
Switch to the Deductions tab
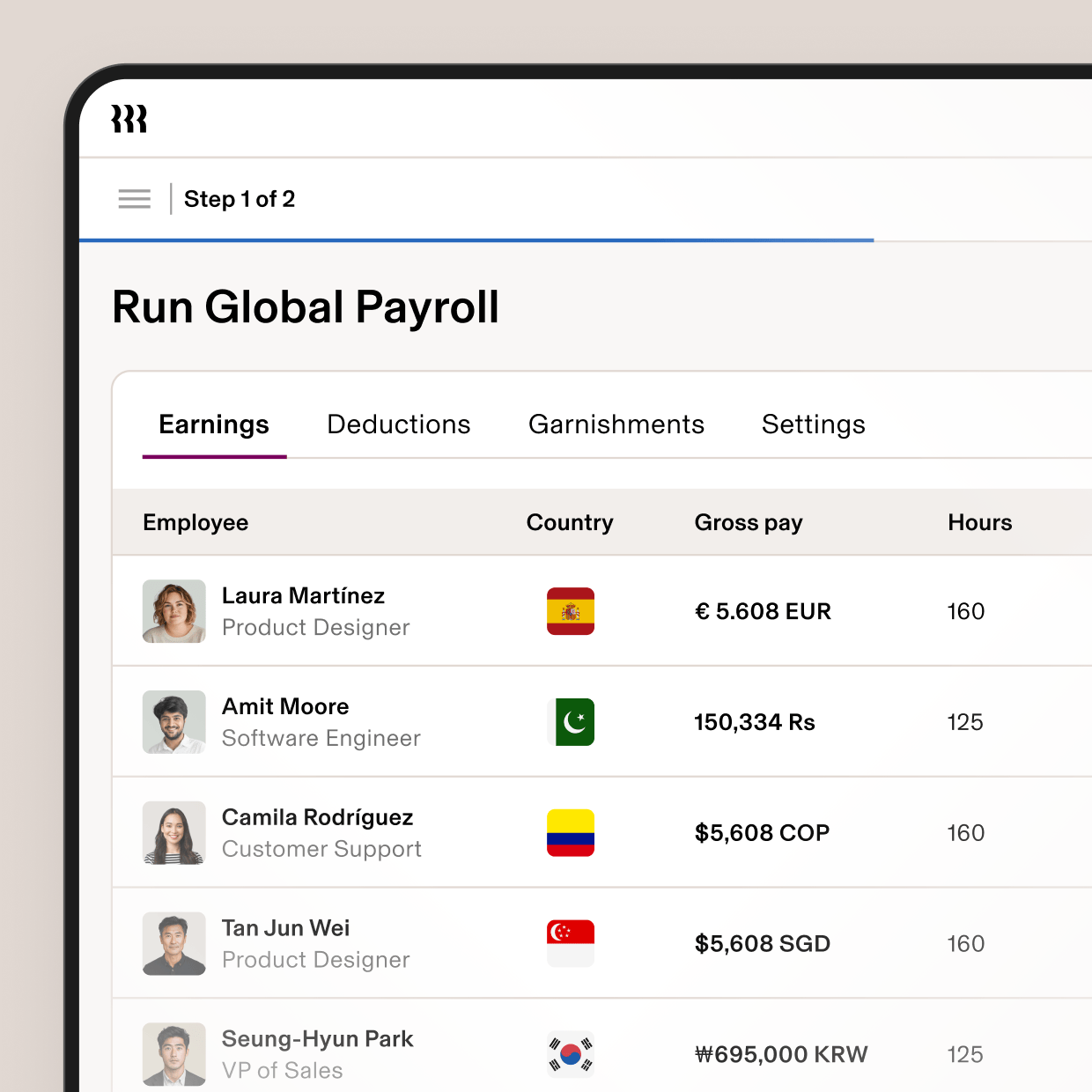[x=398, y=424]
